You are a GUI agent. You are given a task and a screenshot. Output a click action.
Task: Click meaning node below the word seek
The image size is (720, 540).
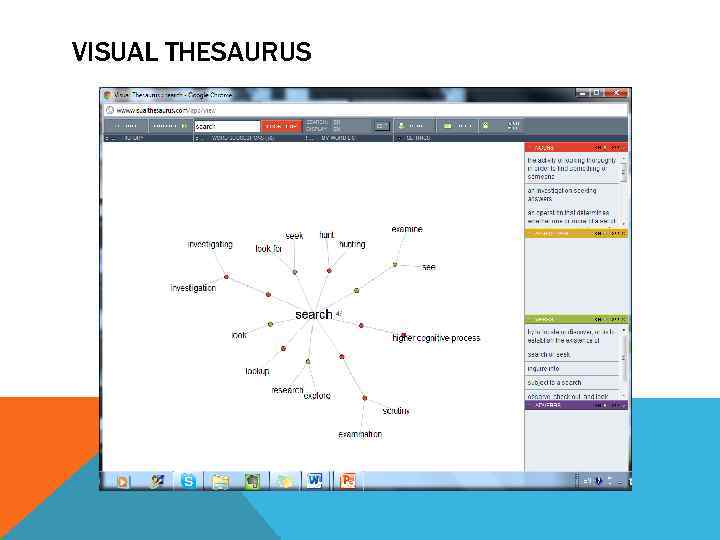click(x=295, y=272)
